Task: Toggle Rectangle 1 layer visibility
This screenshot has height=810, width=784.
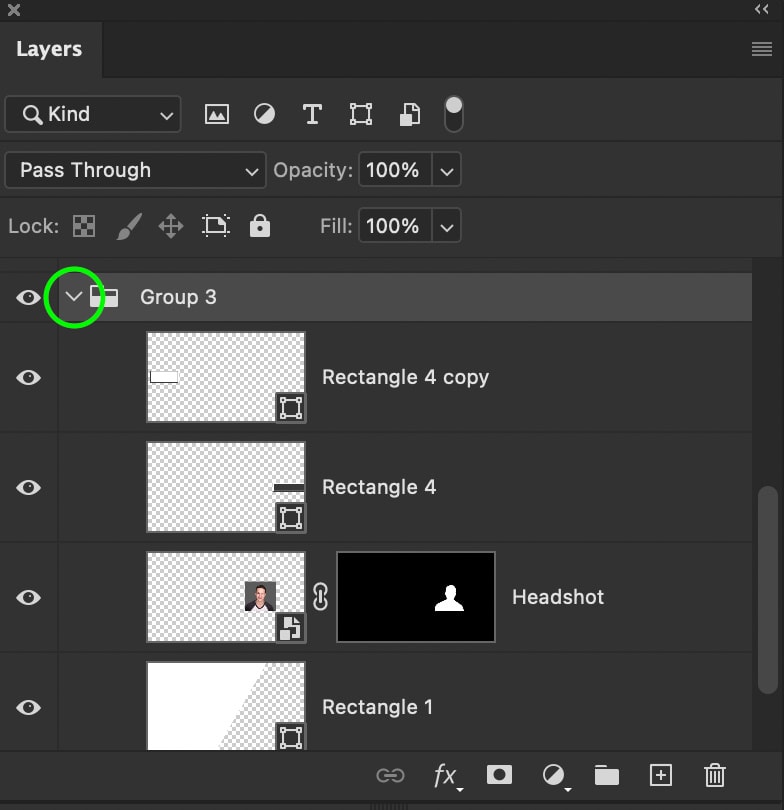Action: (28, 708)
